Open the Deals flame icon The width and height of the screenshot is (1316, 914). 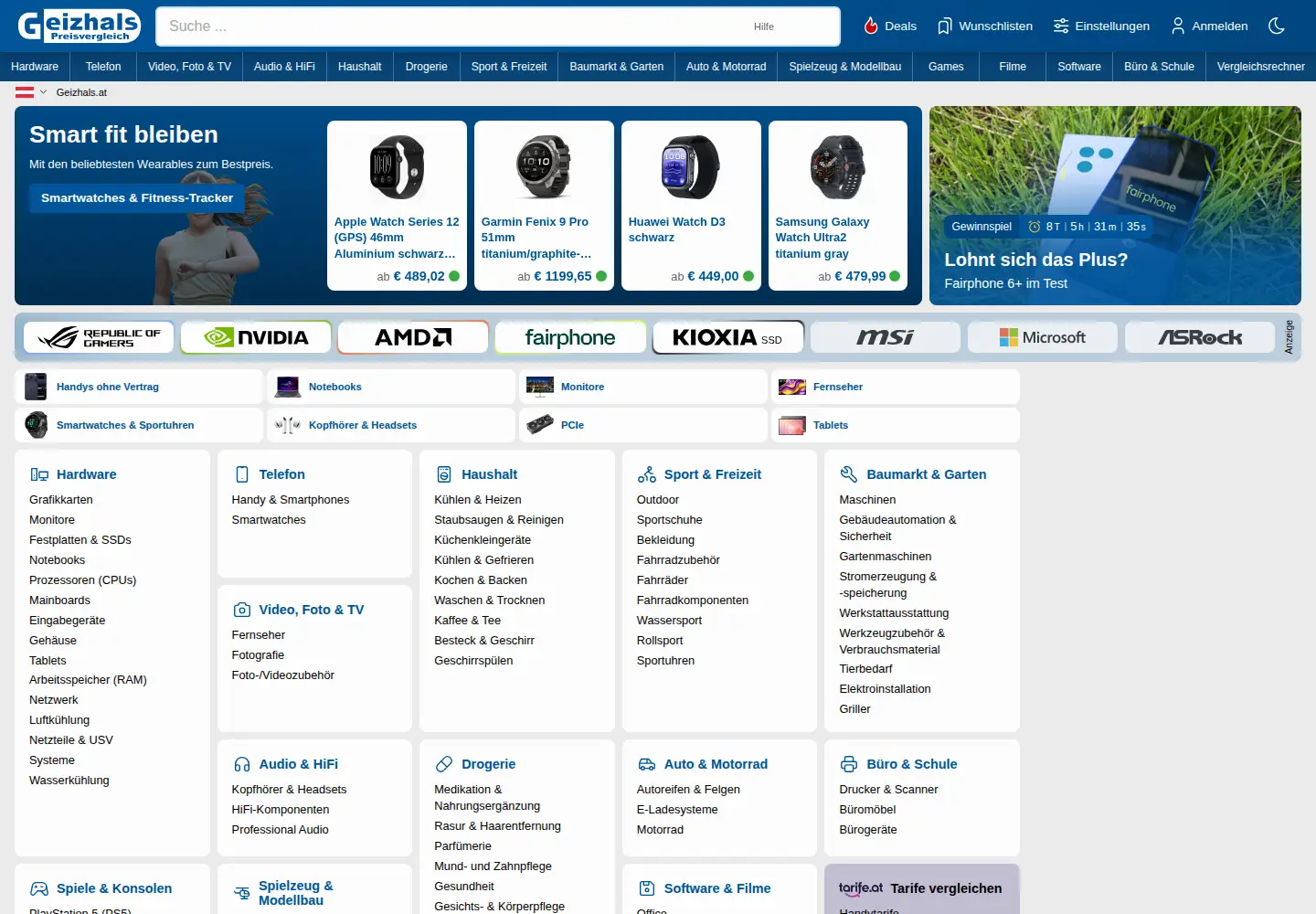pyautogui.click(x=871, y=26)
